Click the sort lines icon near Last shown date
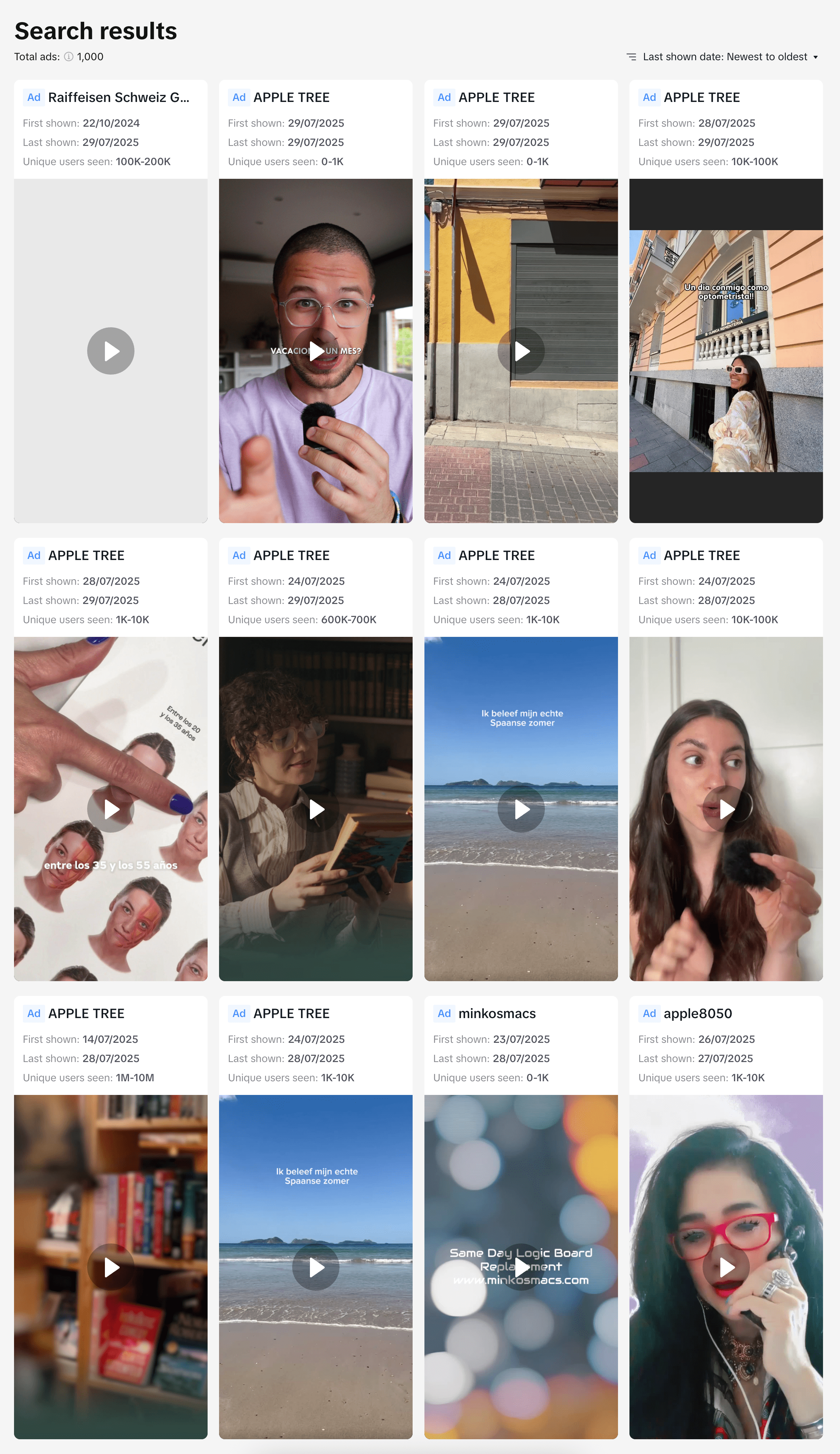Image resolution: width=840 pixels, height=1454 pixels. point(631,57)
